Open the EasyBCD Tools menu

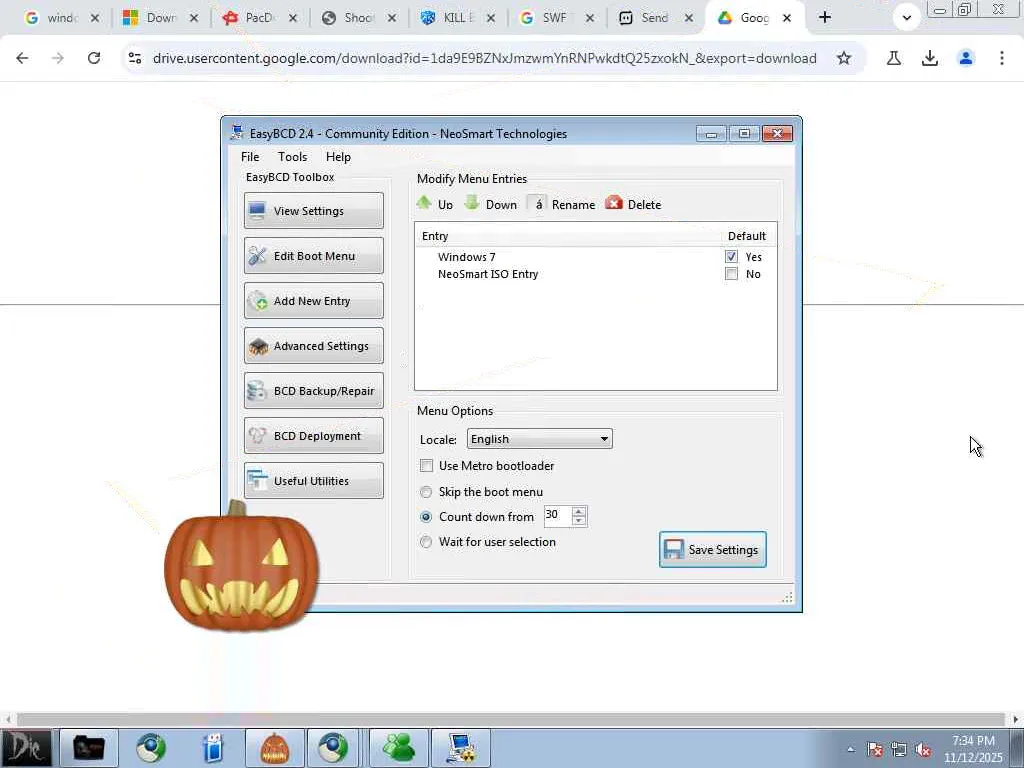click(292, 157)
